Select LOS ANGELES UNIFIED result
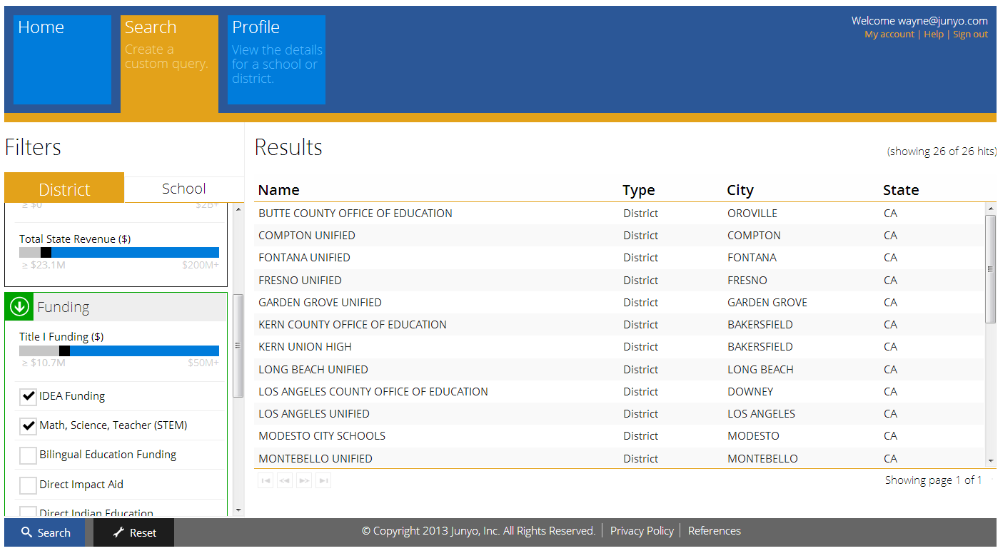 (x=619, y=414)
